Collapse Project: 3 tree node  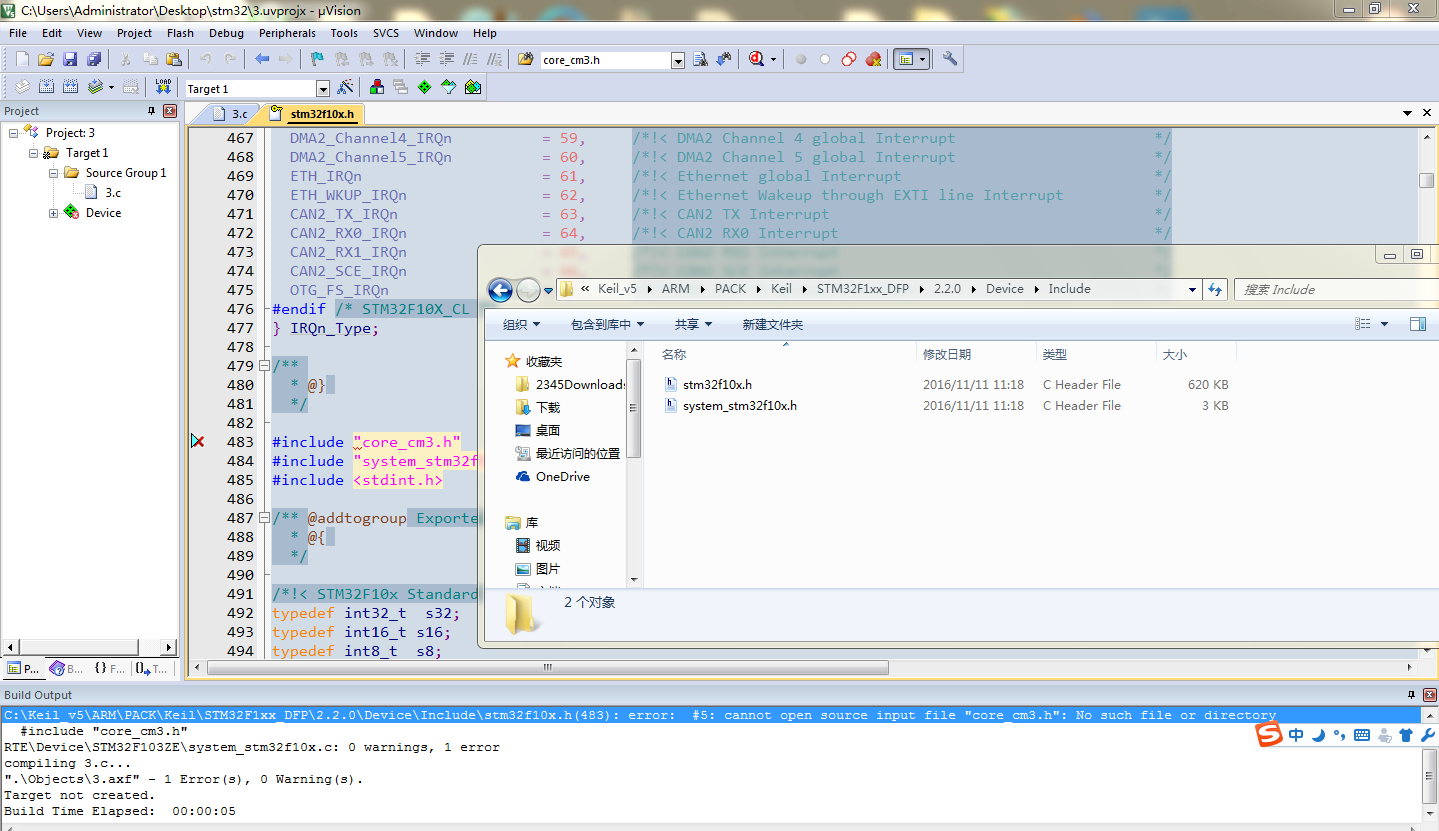click(x=13, y=133)
